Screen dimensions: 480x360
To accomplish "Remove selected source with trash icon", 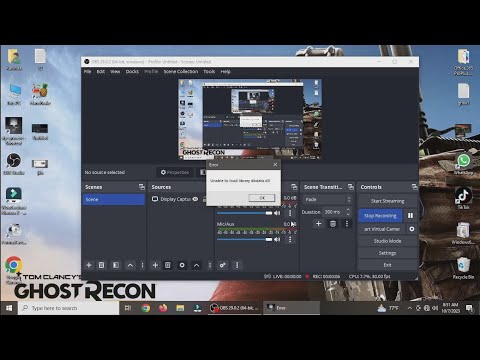I will (x=168, y=265).
